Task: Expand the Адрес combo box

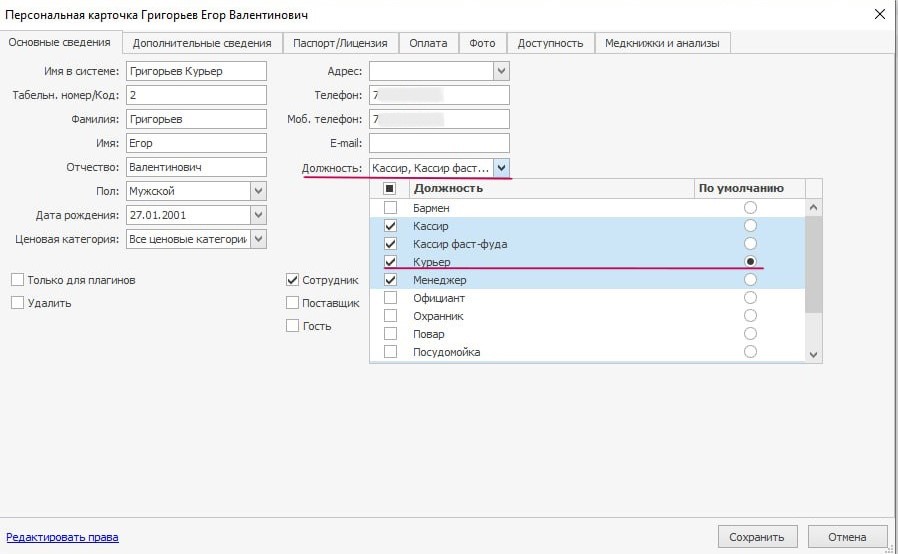Action: point(501,71)
